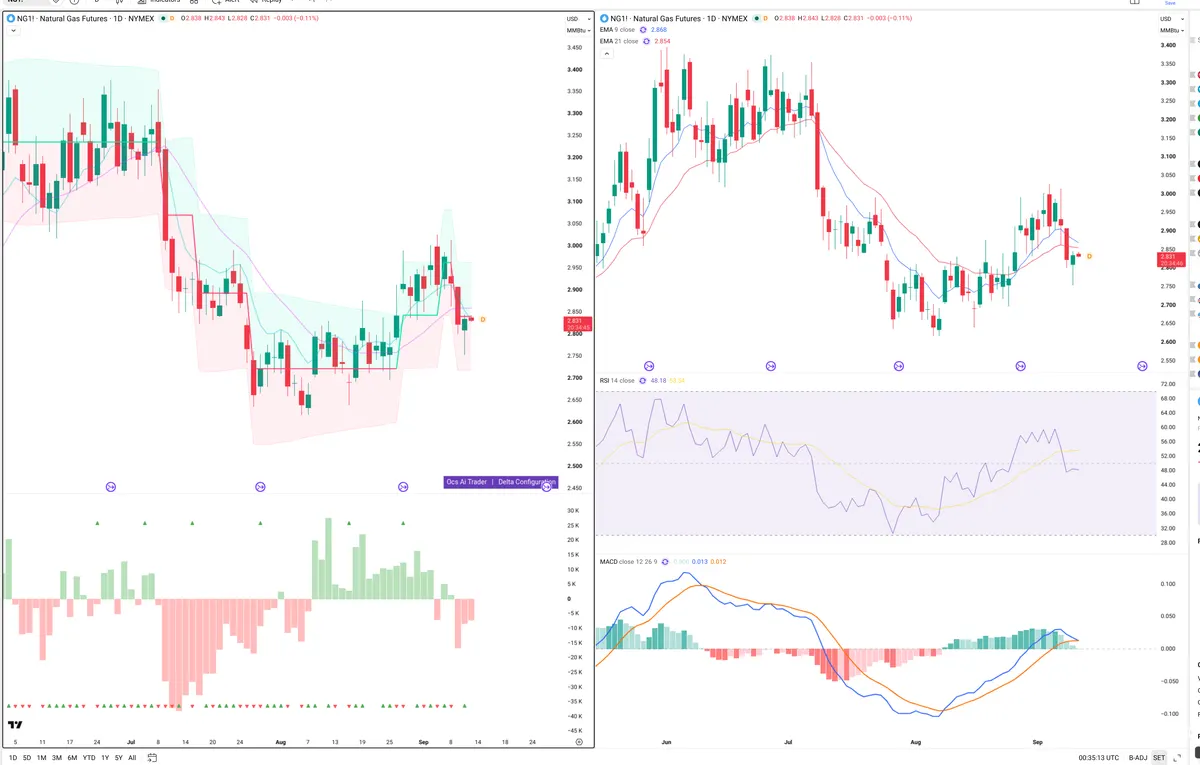Open chart settings gear on left time axis
1200x765 pixels.
[x=579, y=742]
